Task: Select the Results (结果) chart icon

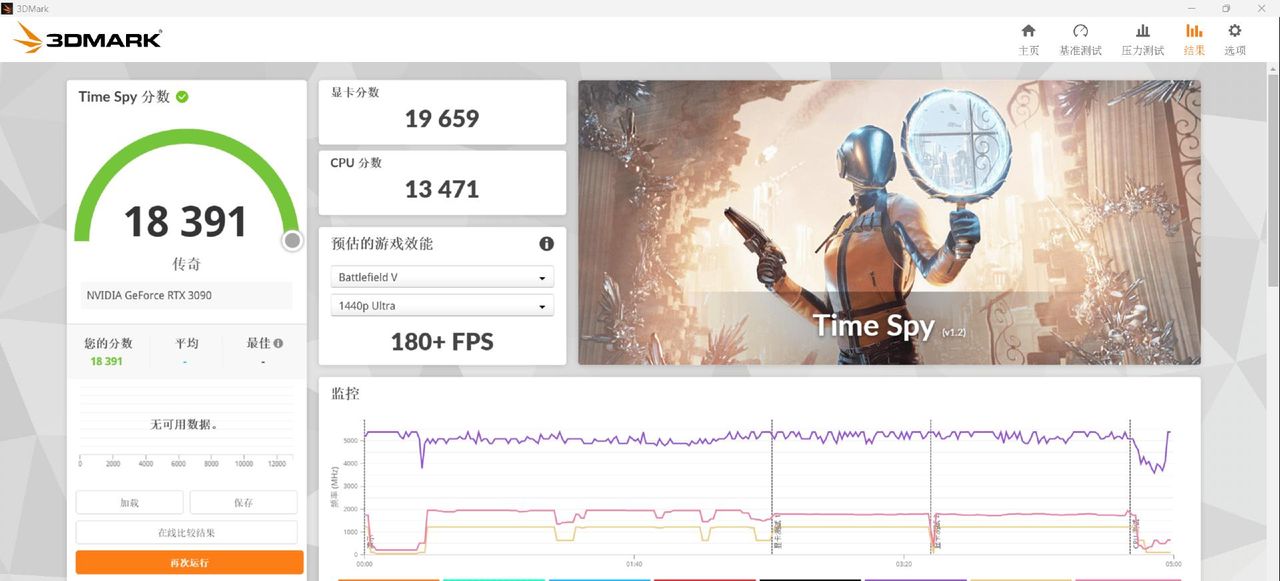Action: click(x=1194, y=32)
